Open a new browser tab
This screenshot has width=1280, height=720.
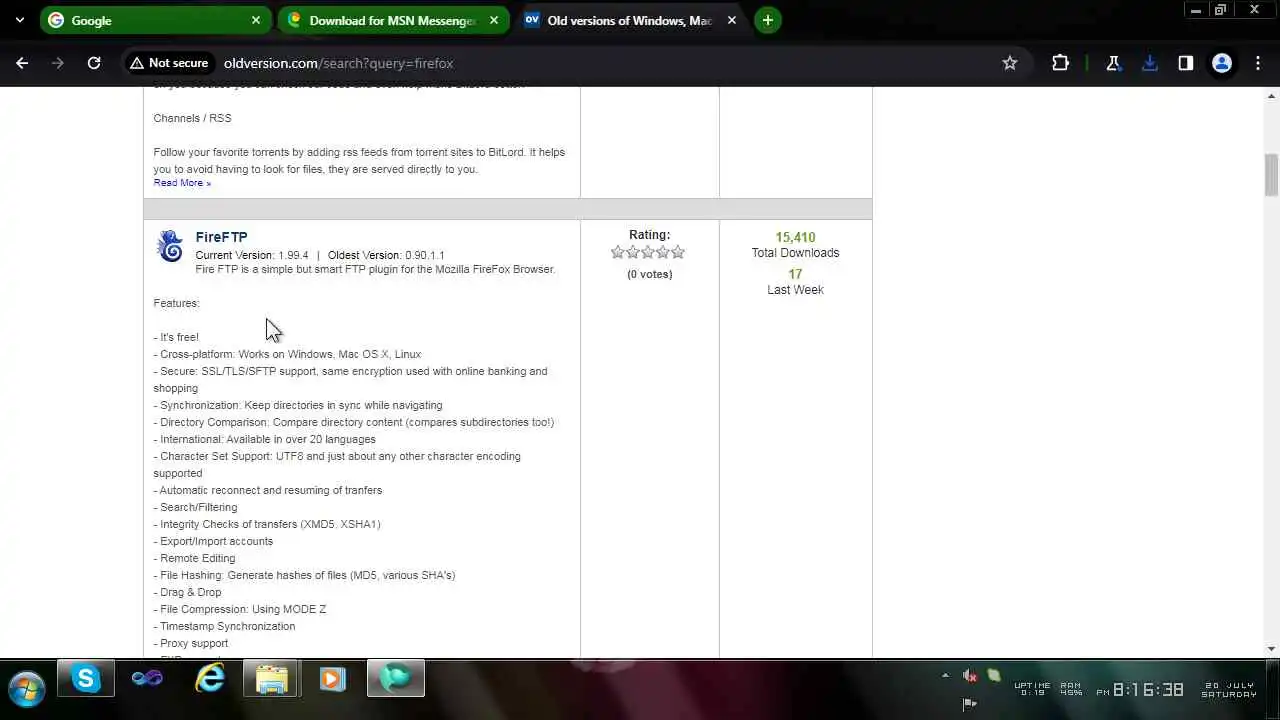(x=767, y=20)
